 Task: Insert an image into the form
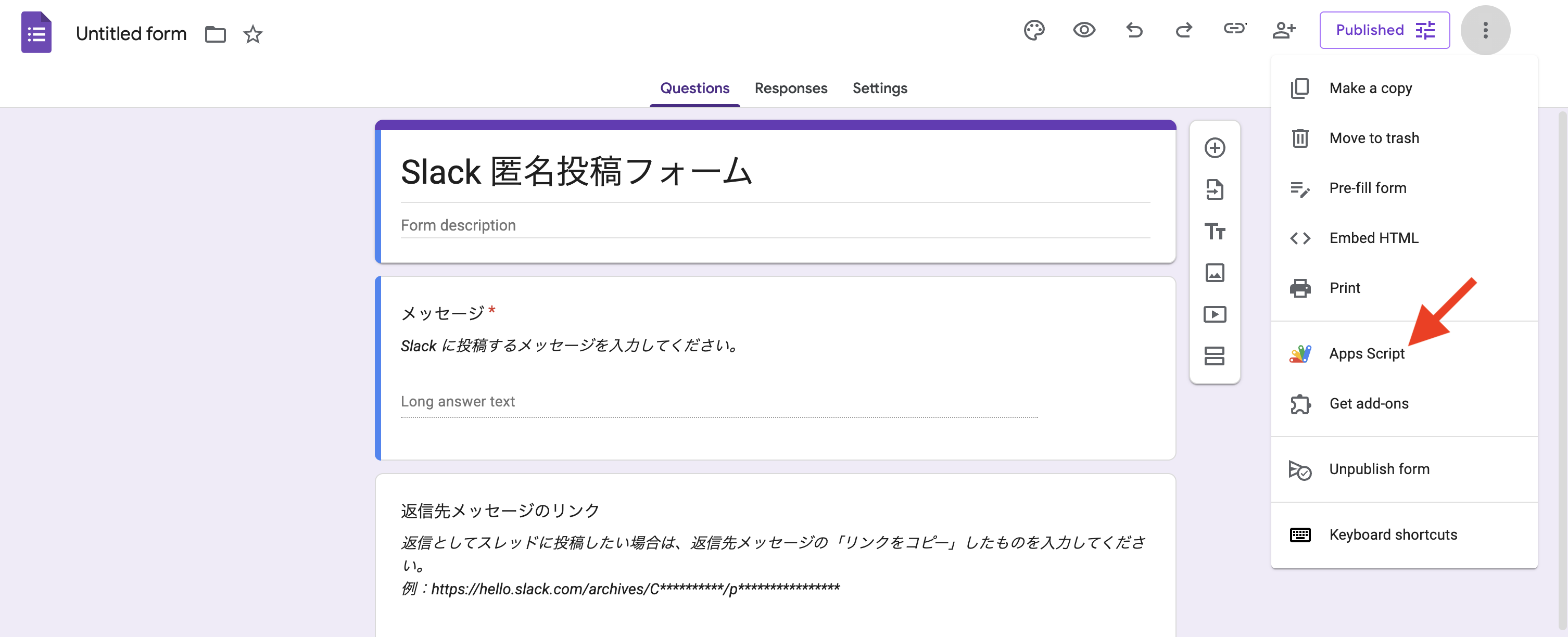pos(1215,273)
